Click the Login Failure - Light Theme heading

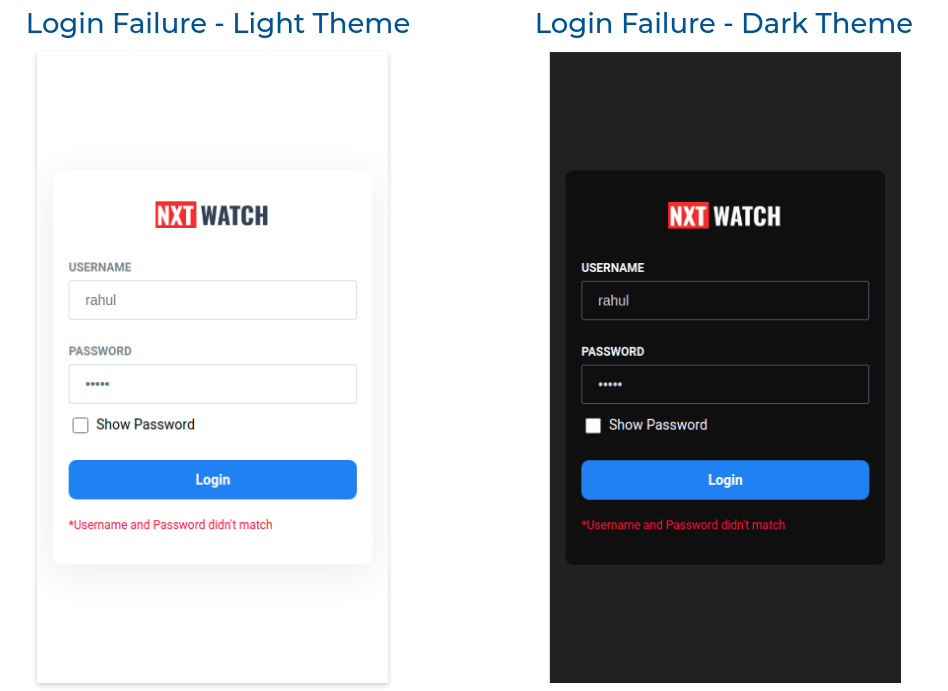pos(218,24)
